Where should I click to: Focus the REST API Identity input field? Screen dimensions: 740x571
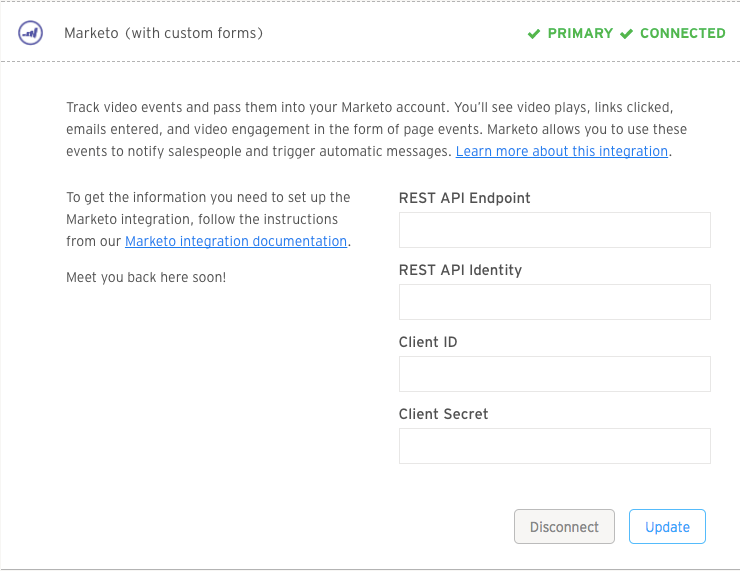[555, 302]
